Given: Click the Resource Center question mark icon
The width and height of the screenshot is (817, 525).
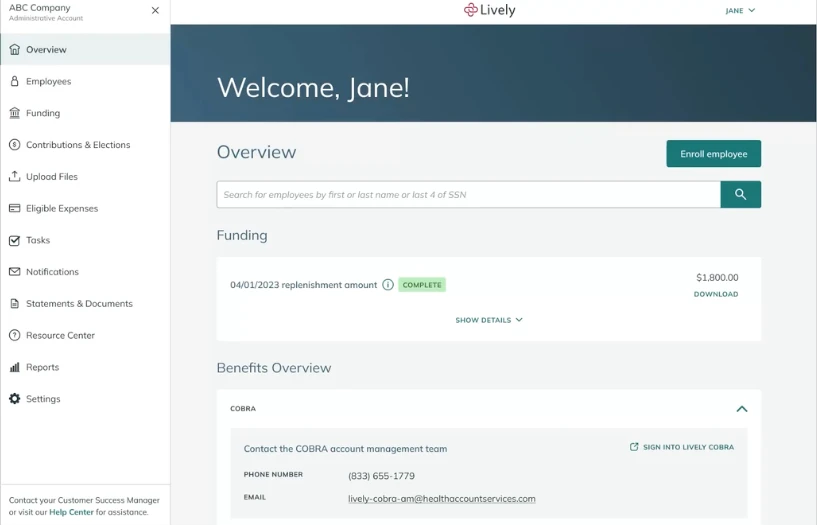Looking at the screenshot, I should tap(15, 335).
